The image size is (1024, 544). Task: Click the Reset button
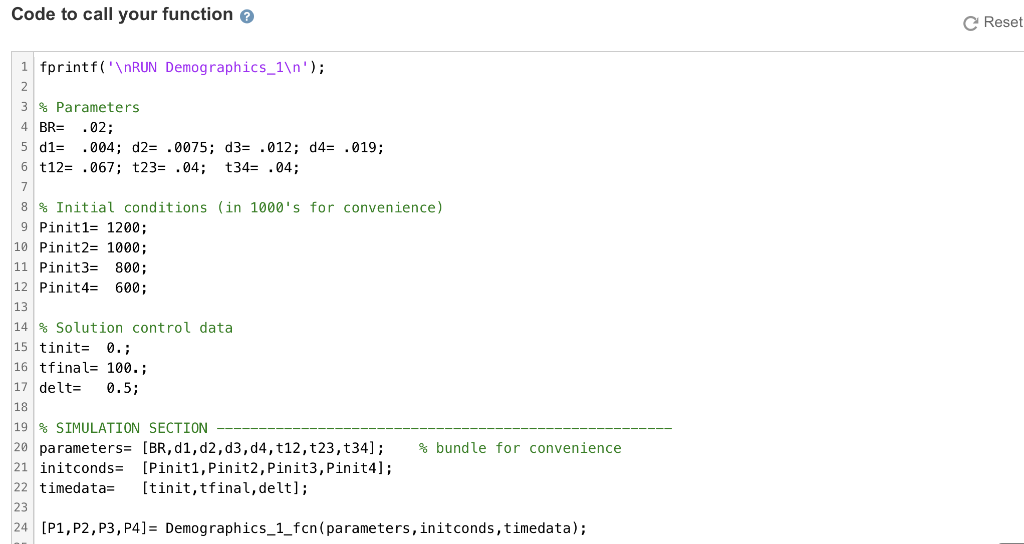tap(993, 23)
